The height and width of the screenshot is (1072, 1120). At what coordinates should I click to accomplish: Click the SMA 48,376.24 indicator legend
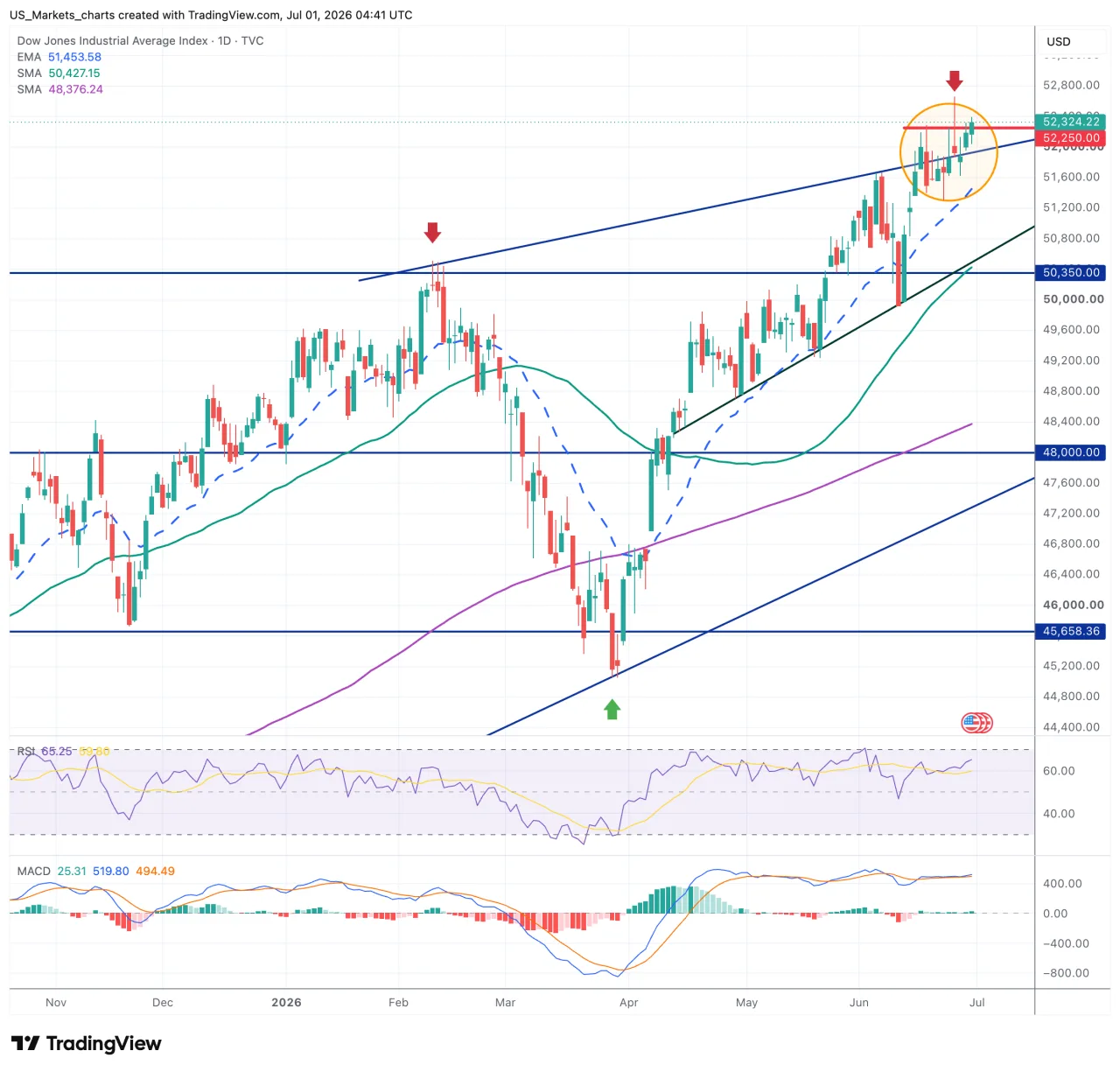pos(59,89)
